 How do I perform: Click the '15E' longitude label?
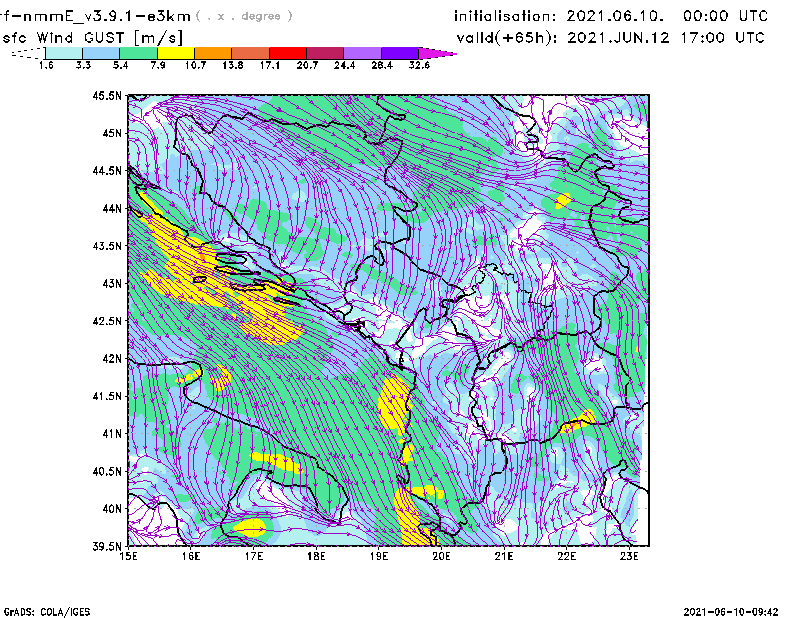128,556
